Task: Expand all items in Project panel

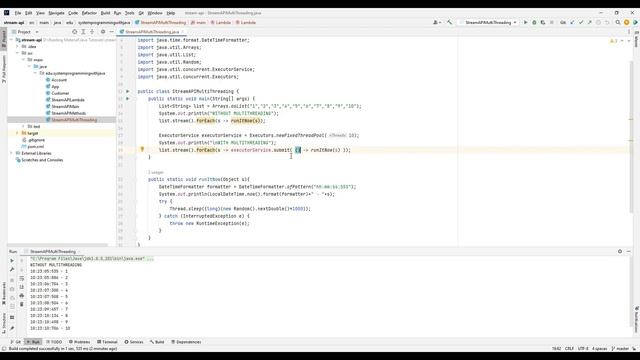Action: tap(83, 31)
